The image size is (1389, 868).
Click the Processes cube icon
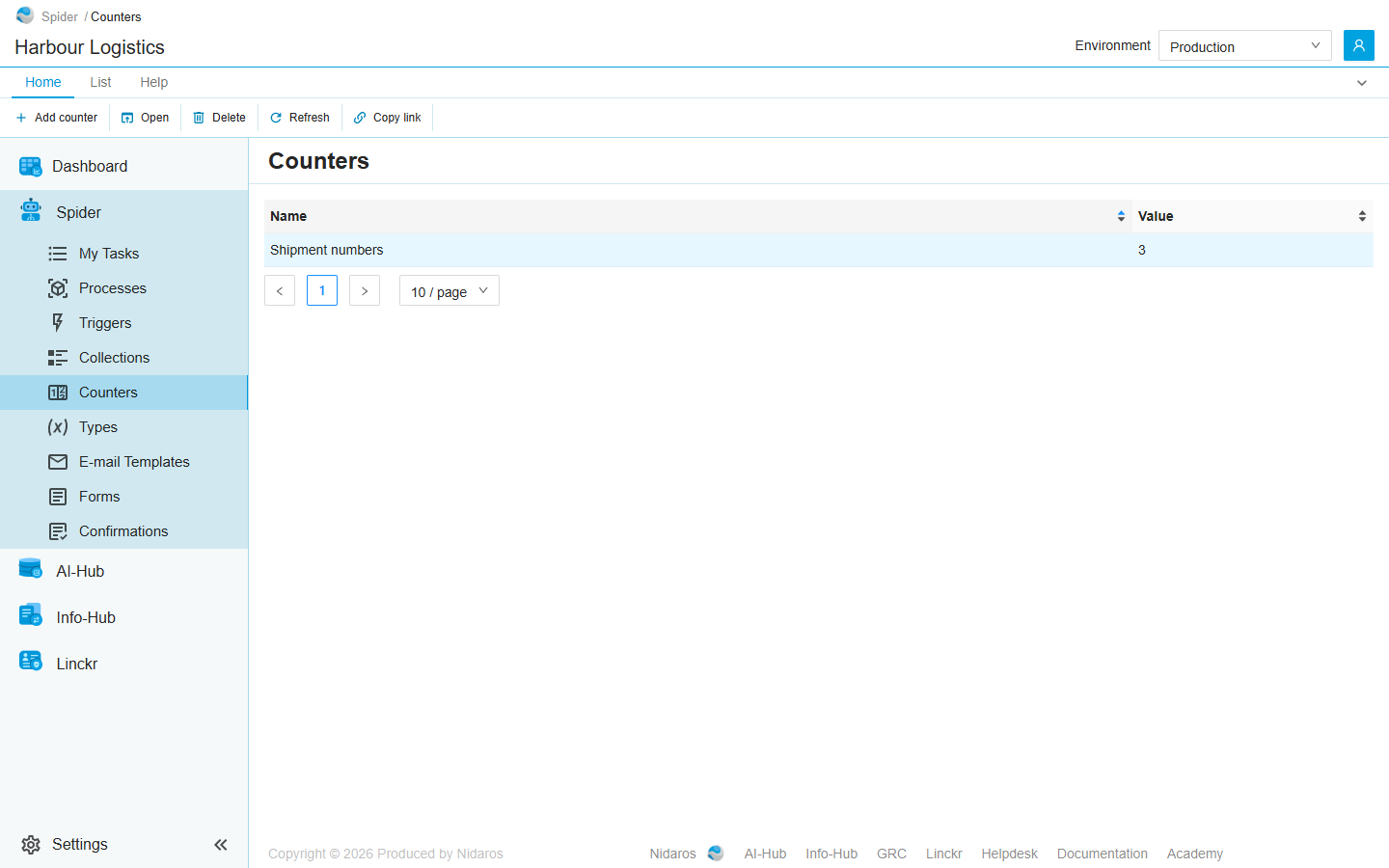pyautogui.click(x=58, y=288)
